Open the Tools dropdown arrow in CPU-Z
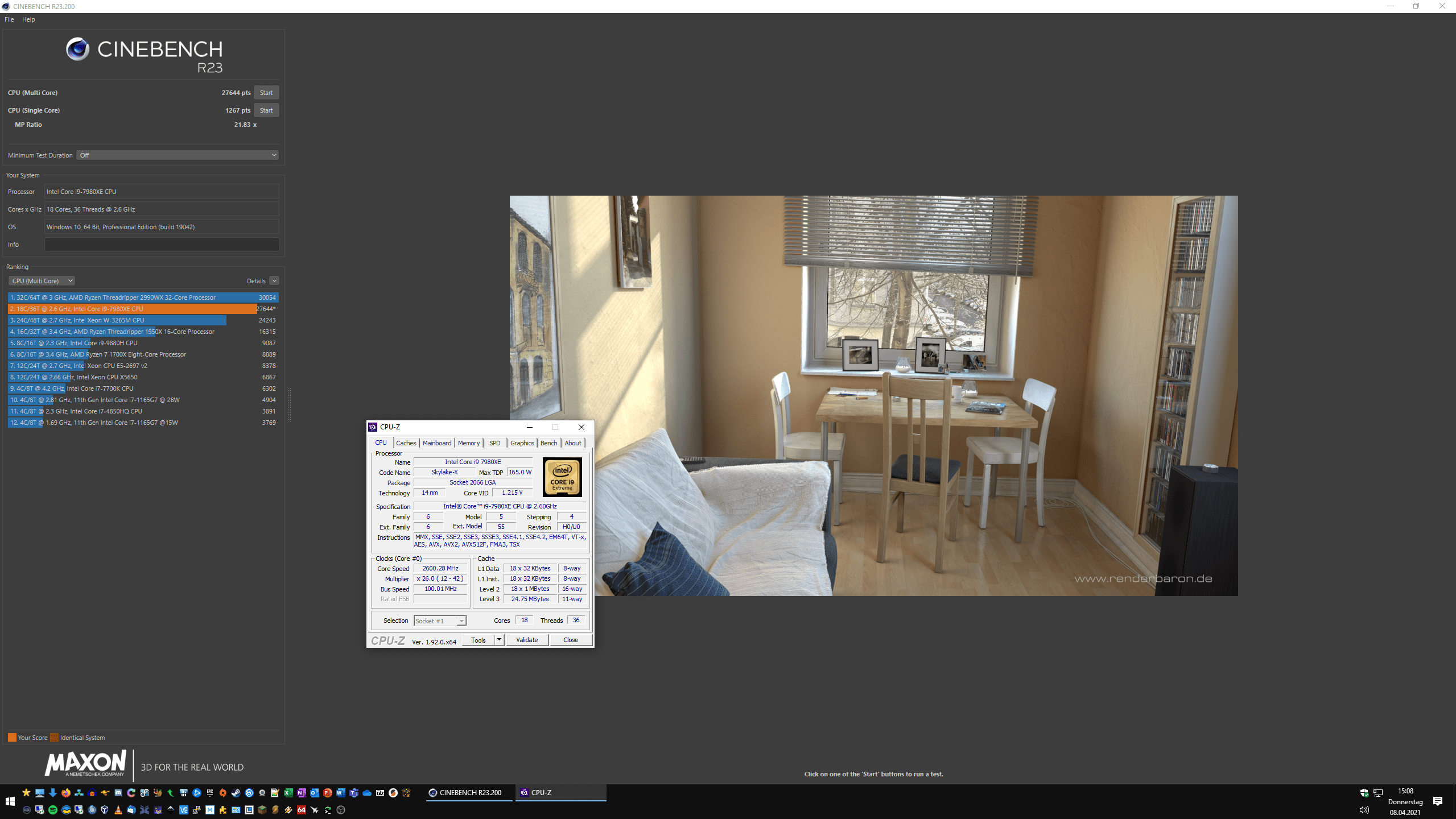This screenshot has width=1456, height=819. 500,640
